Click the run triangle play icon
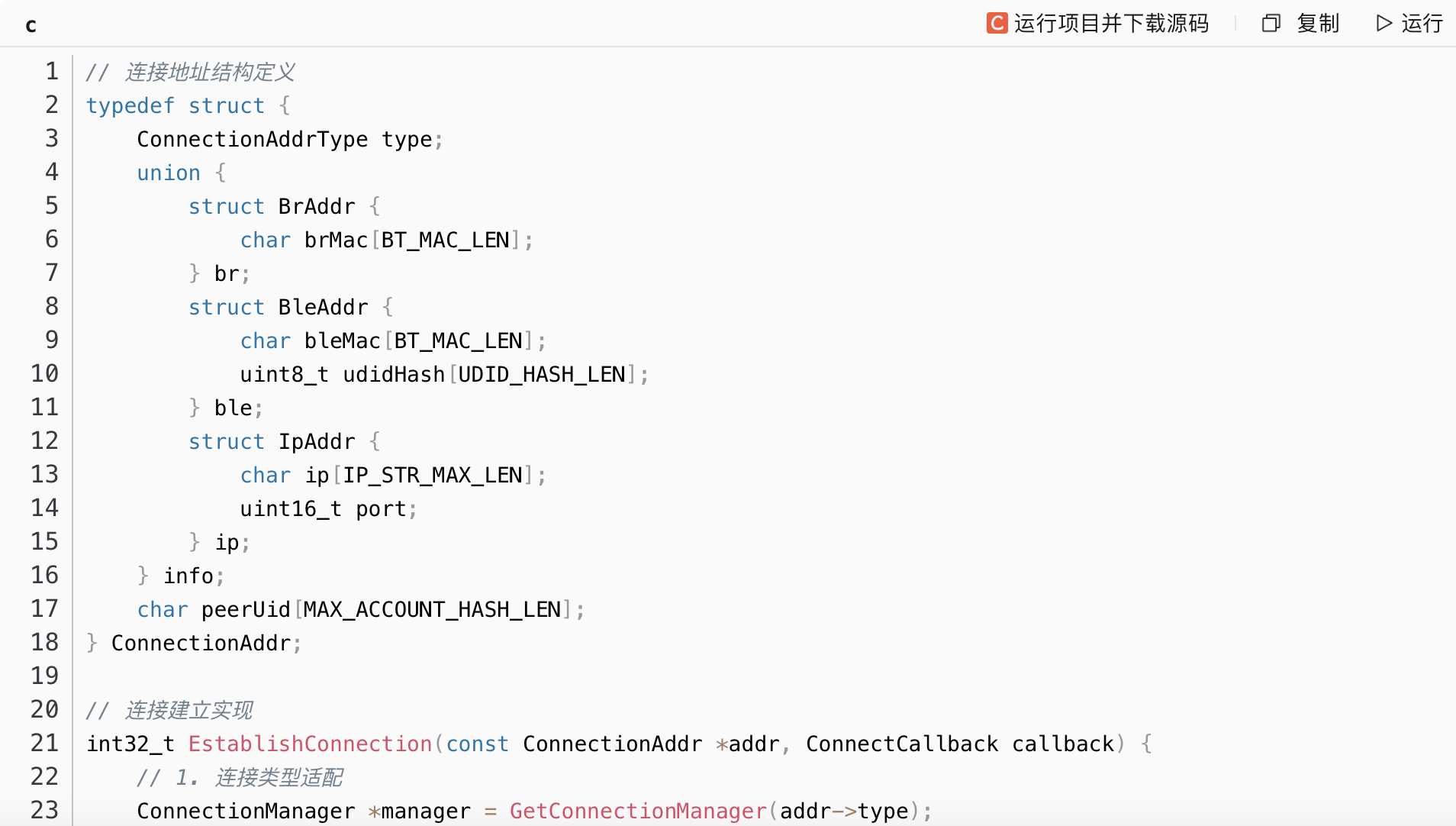 tap(1384, 24)
